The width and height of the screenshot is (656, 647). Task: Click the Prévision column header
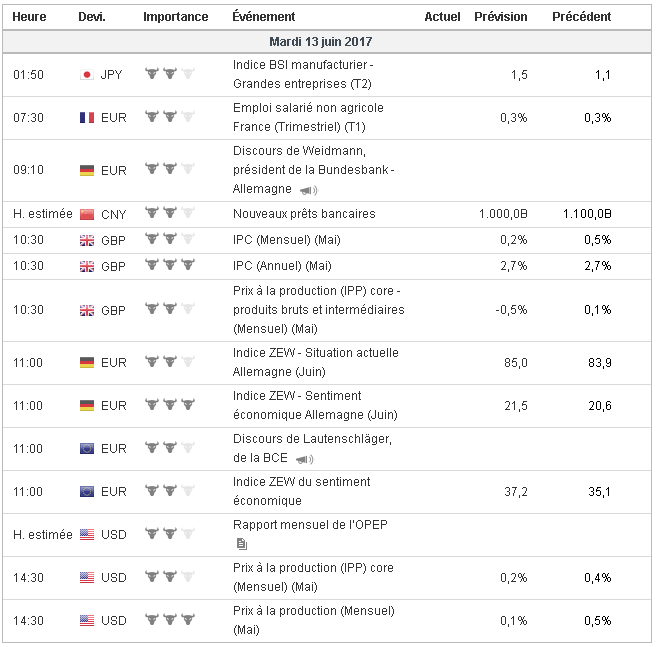(x=500, y=17)
